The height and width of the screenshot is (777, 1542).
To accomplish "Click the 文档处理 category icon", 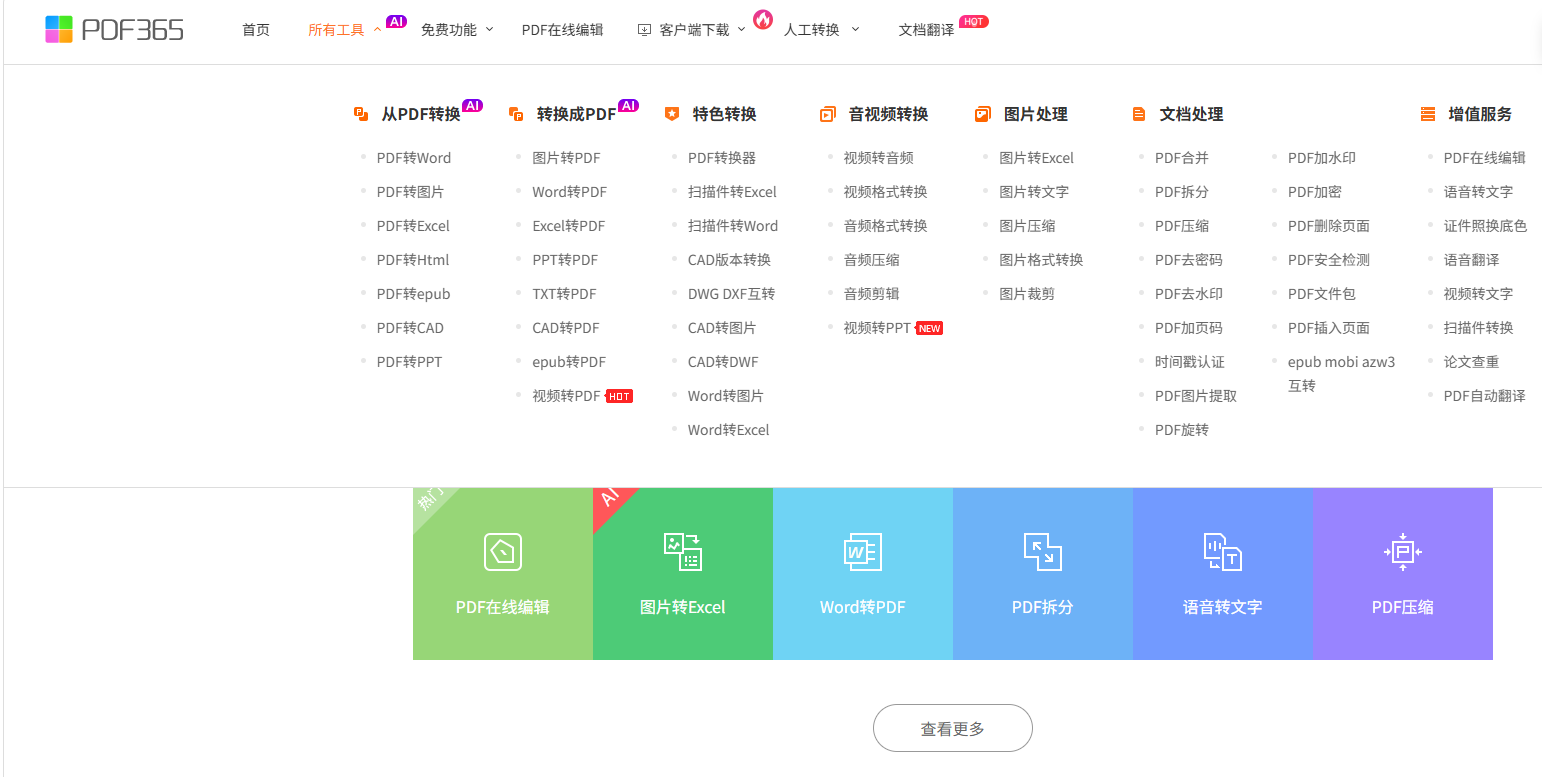I will tap(1138, 114).
